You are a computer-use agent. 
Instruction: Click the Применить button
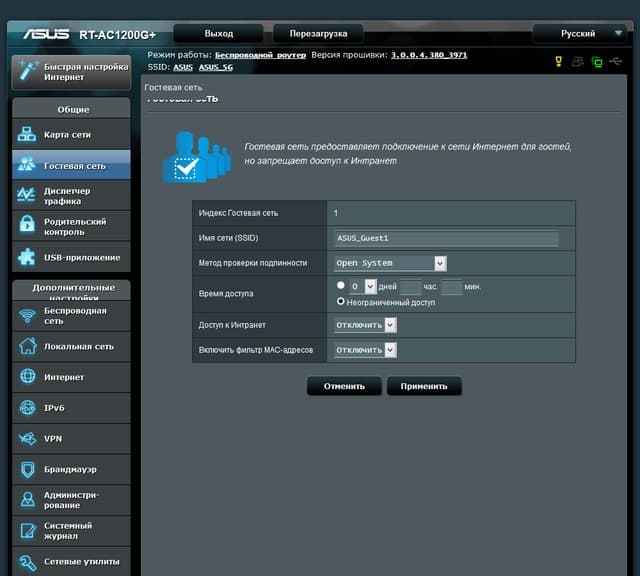[424, 386]
